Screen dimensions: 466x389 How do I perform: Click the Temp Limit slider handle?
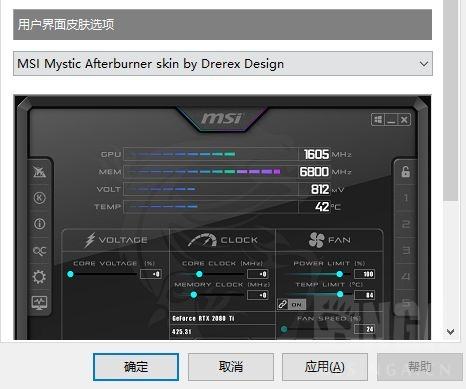click(340, 294)
